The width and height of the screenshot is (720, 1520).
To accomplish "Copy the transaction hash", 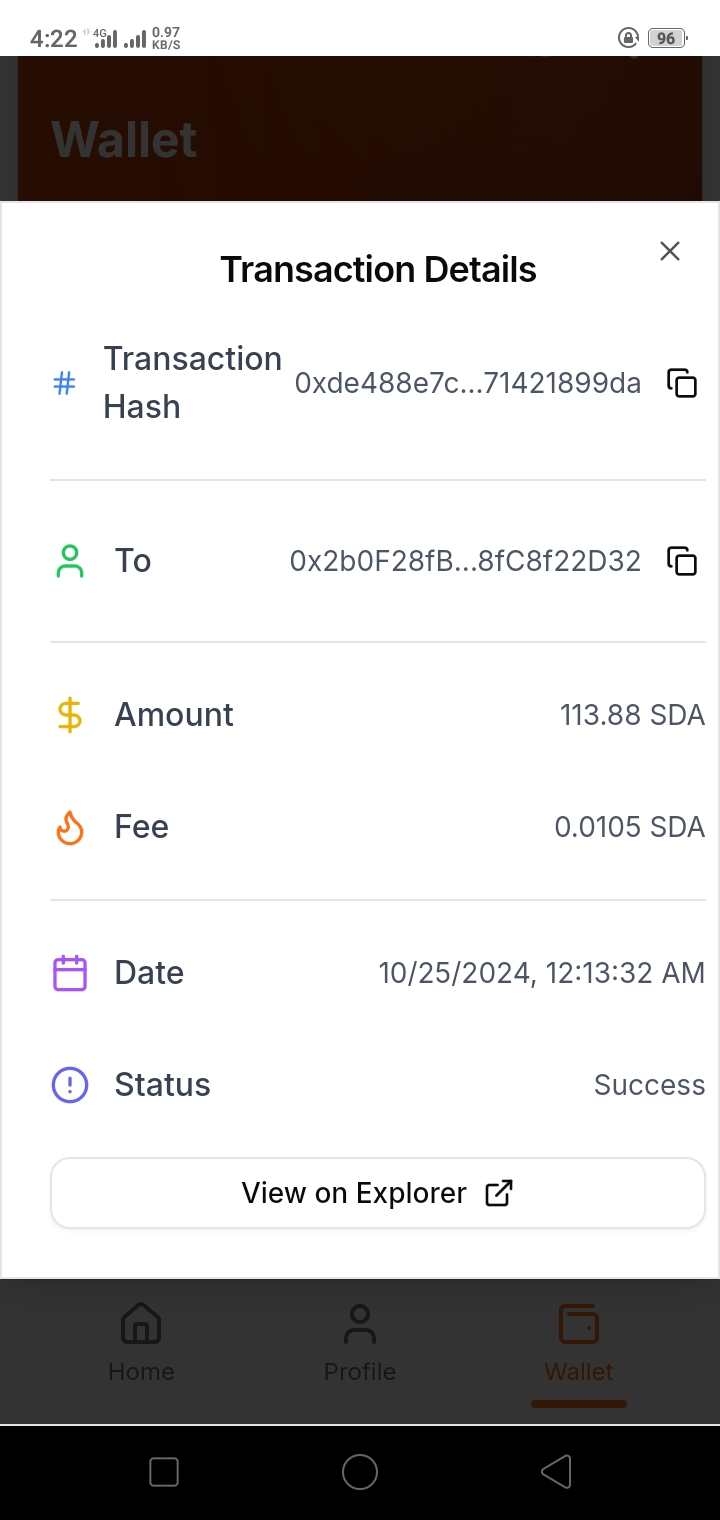I will (682, 383).
